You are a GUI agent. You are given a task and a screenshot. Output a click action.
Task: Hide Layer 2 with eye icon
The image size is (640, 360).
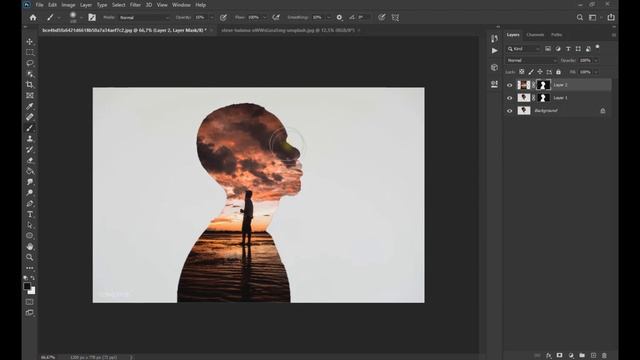509,85
